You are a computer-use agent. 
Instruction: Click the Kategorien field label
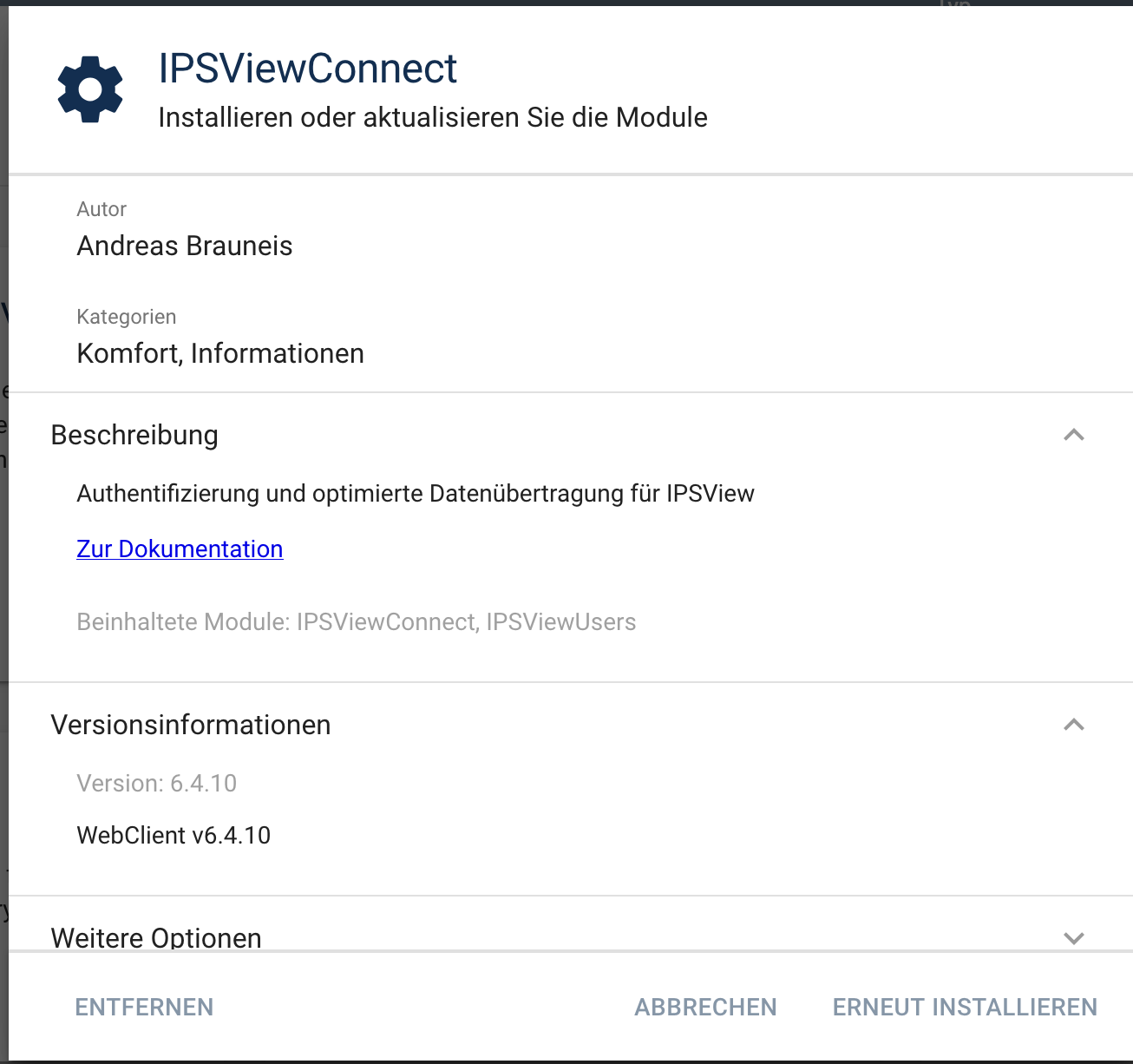(127, 317)
